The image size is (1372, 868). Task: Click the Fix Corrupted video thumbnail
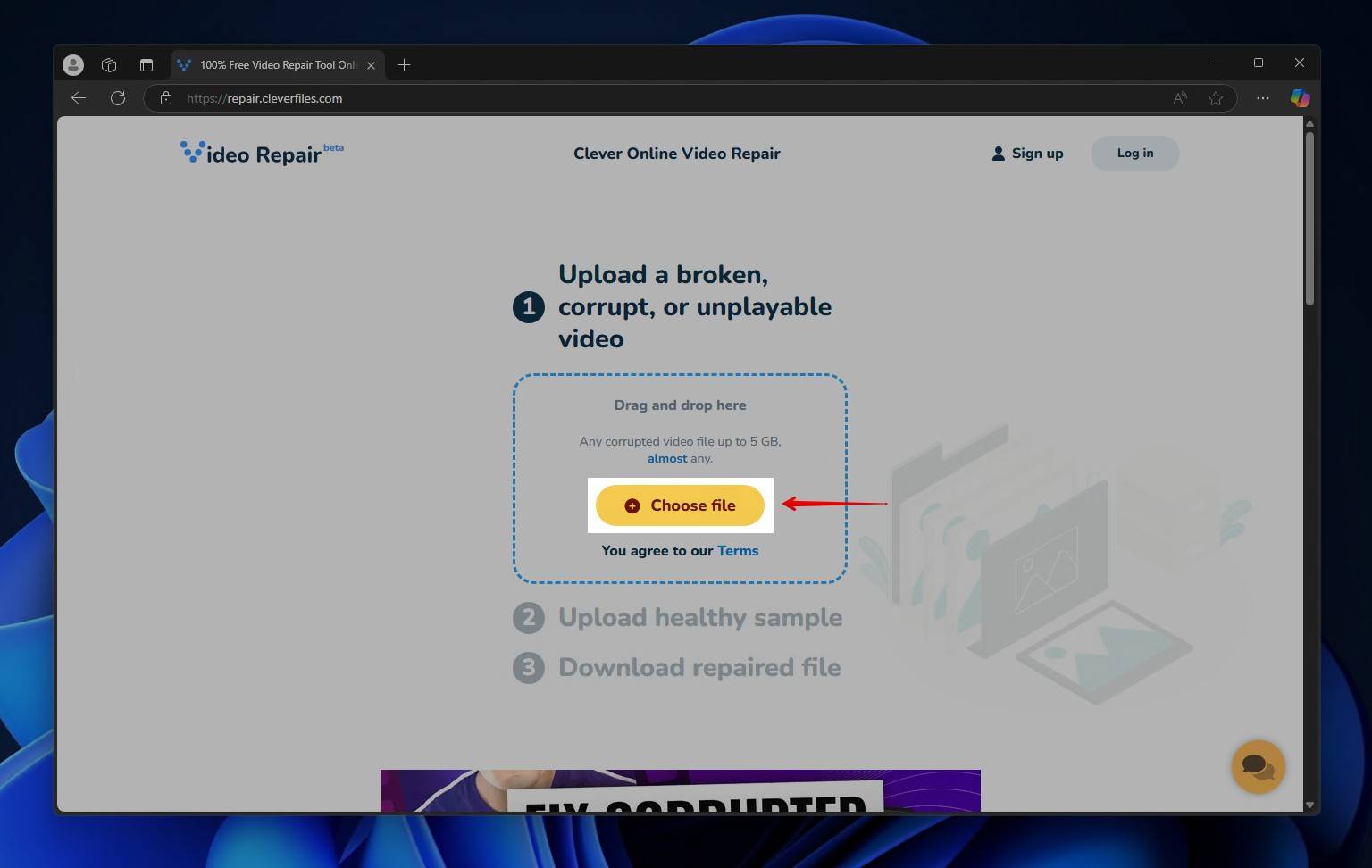click(x=681, y=790)
